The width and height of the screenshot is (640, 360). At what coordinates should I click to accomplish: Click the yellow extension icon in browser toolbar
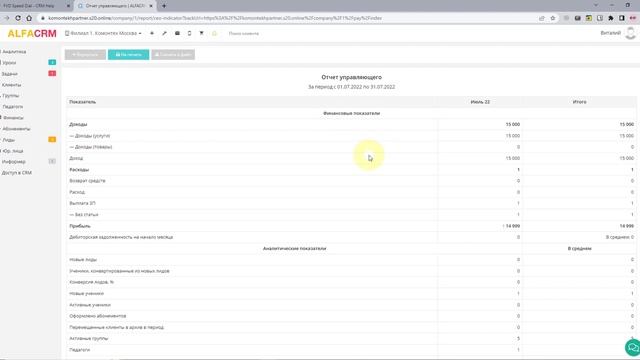pos(589,18)
